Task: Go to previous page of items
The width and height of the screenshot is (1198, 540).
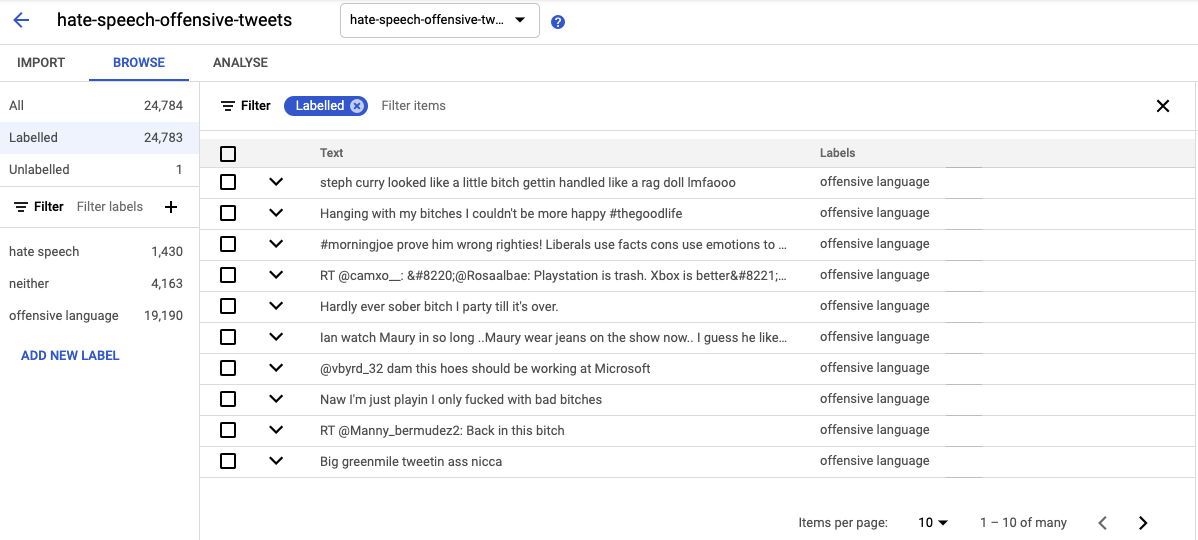Action: [1102, 523]
